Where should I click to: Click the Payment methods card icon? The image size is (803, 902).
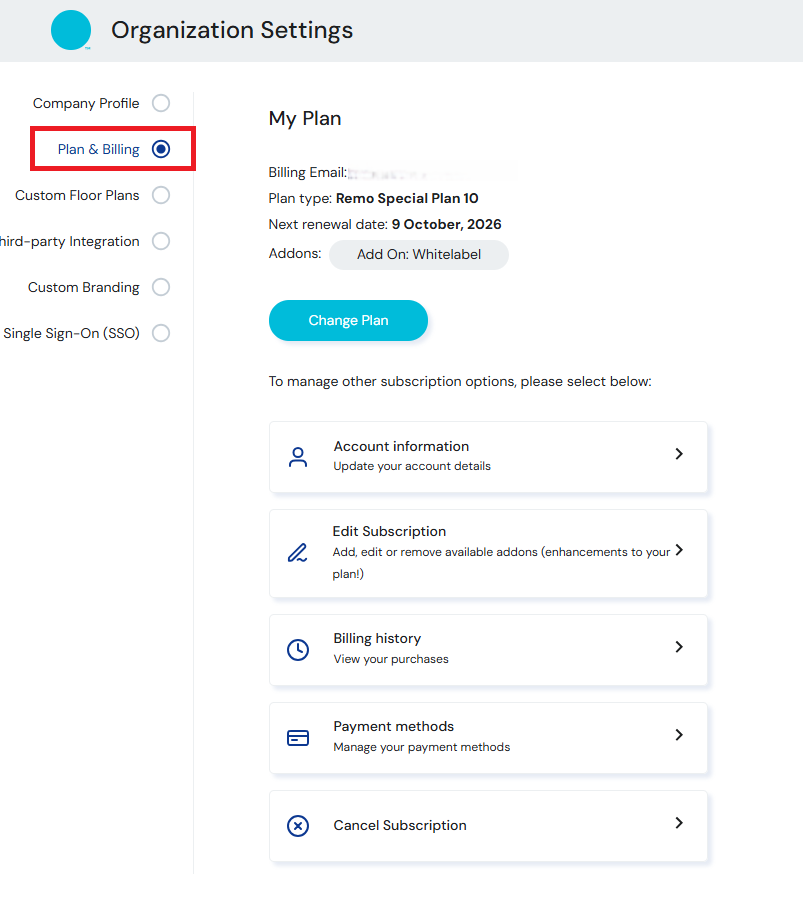tap(297, 738)
